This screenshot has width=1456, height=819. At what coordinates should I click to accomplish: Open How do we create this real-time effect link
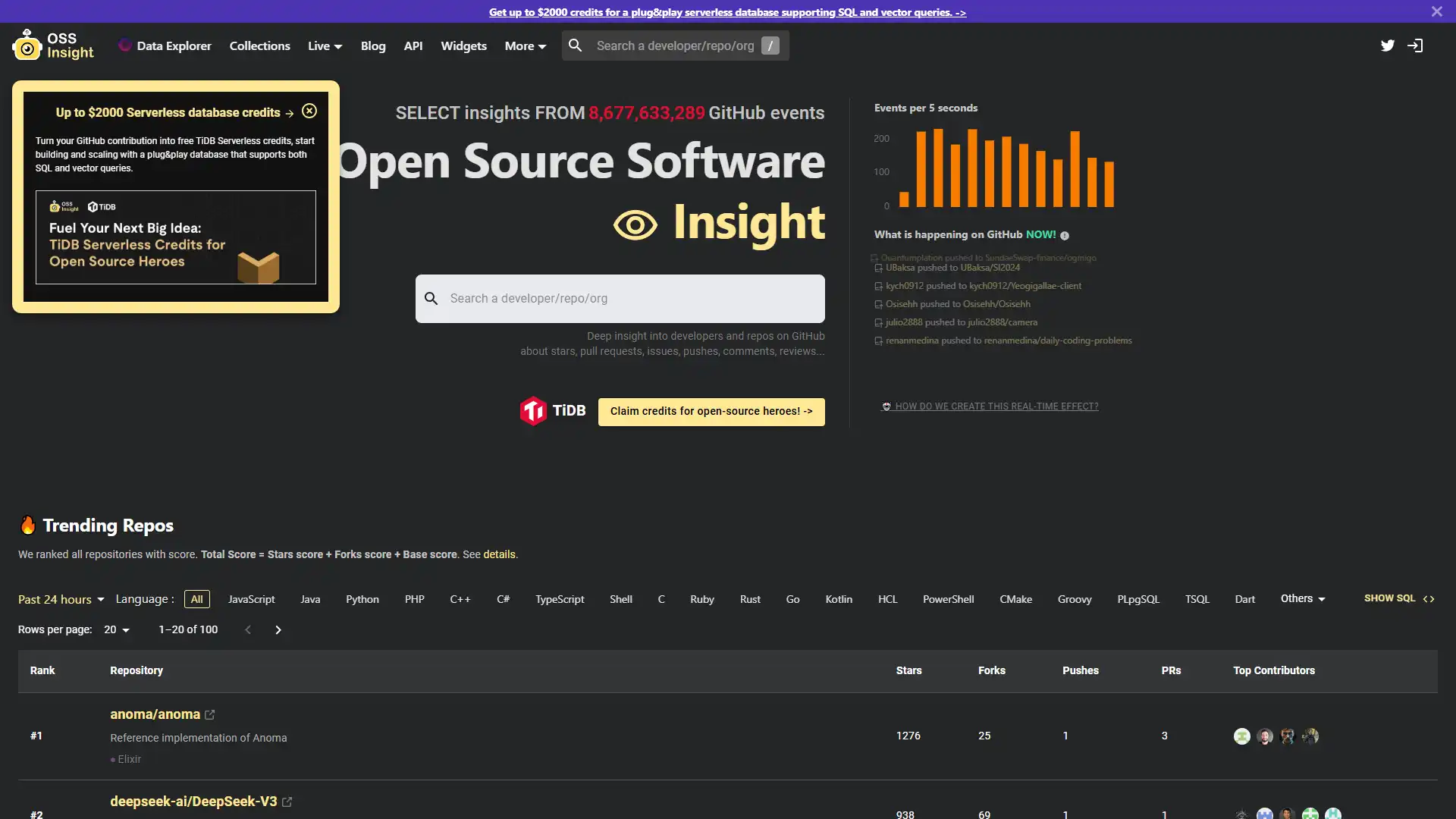990,407
